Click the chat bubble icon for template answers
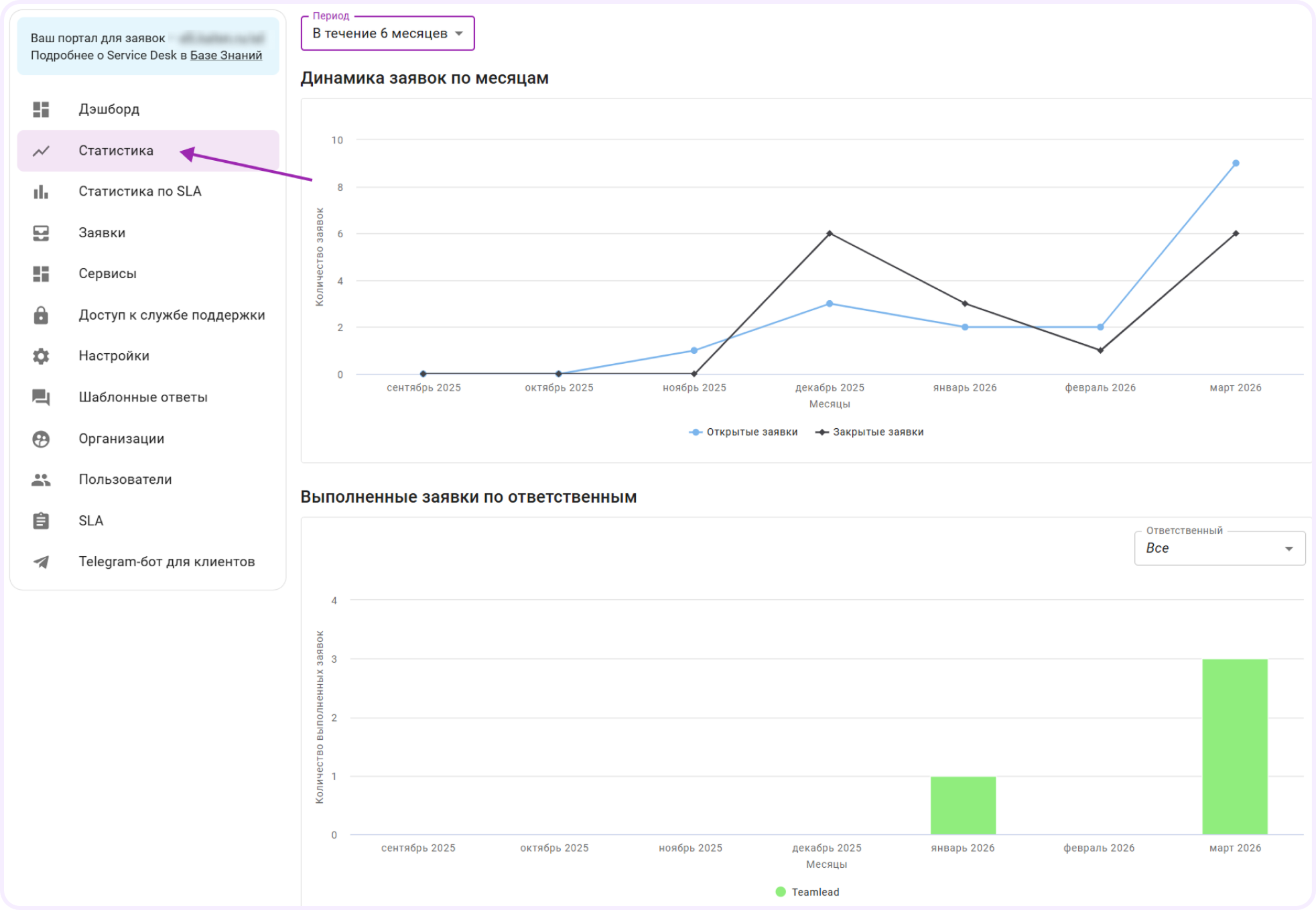This screenshot has width=1316, height=910. pos(41,397)
